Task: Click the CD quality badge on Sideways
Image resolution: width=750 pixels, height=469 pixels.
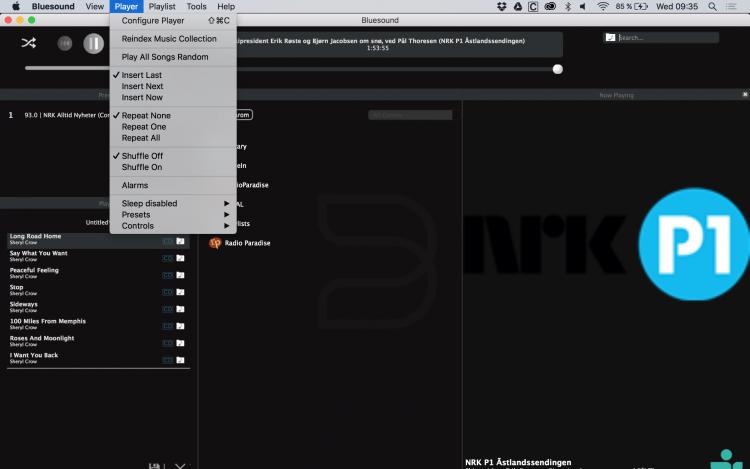Action: (167, 309)
